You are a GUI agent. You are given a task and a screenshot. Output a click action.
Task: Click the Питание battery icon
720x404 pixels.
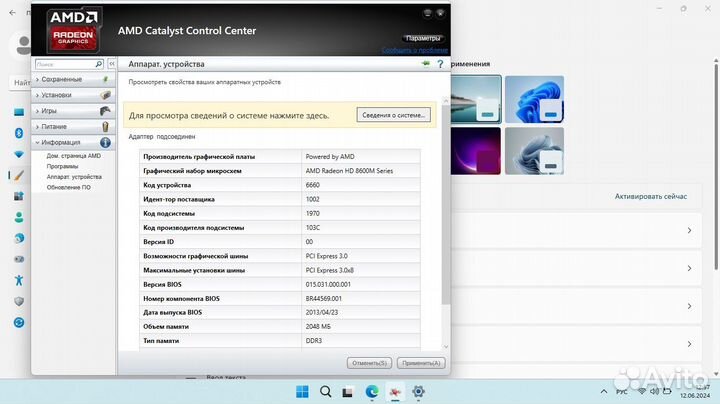click(105, 127)
